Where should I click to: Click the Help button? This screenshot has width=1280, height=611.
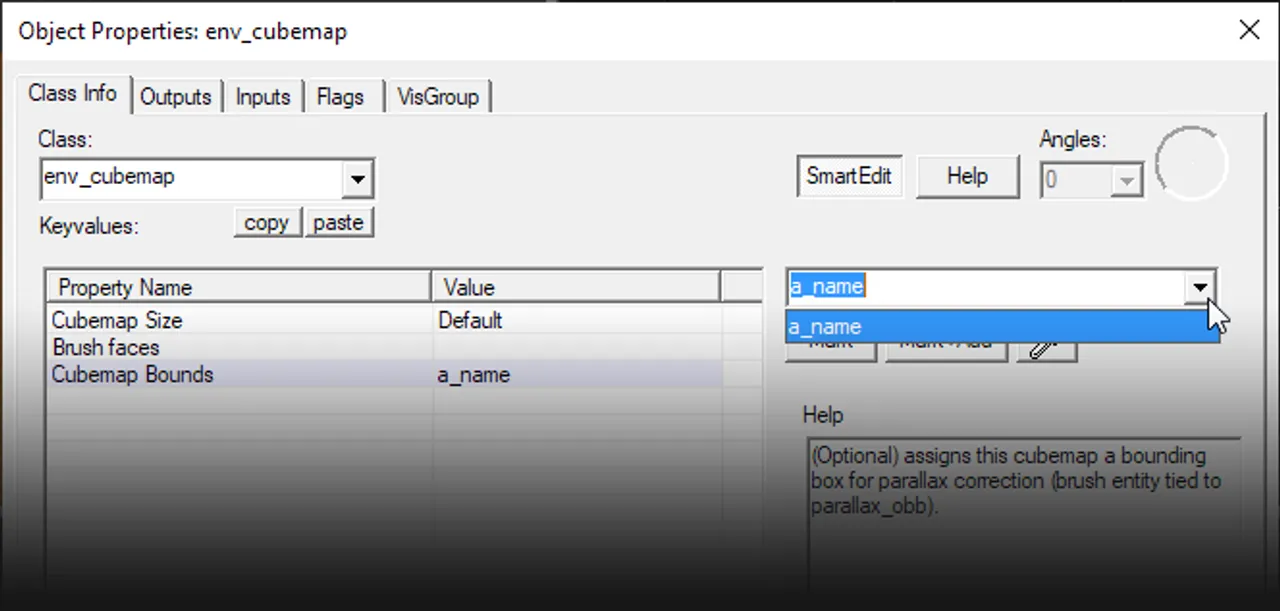(967, 177)
